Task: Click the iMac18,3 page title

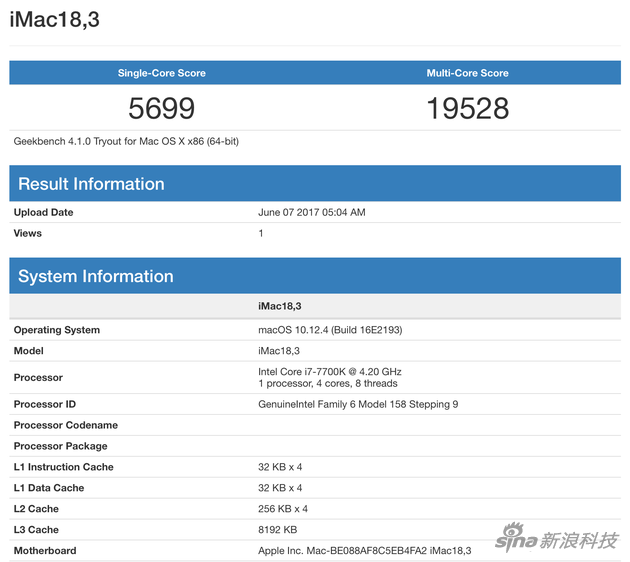Action: [x=55, y=19]
